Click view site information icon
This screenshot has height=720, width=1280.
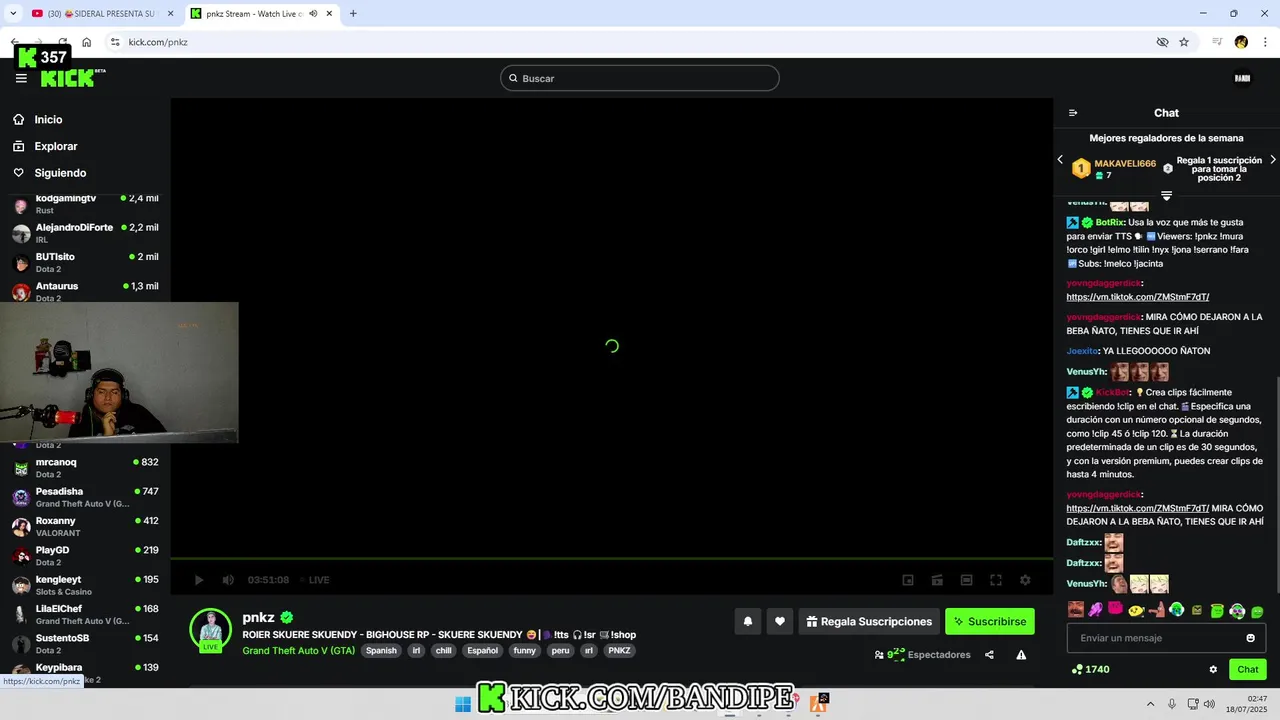point(115,42)
